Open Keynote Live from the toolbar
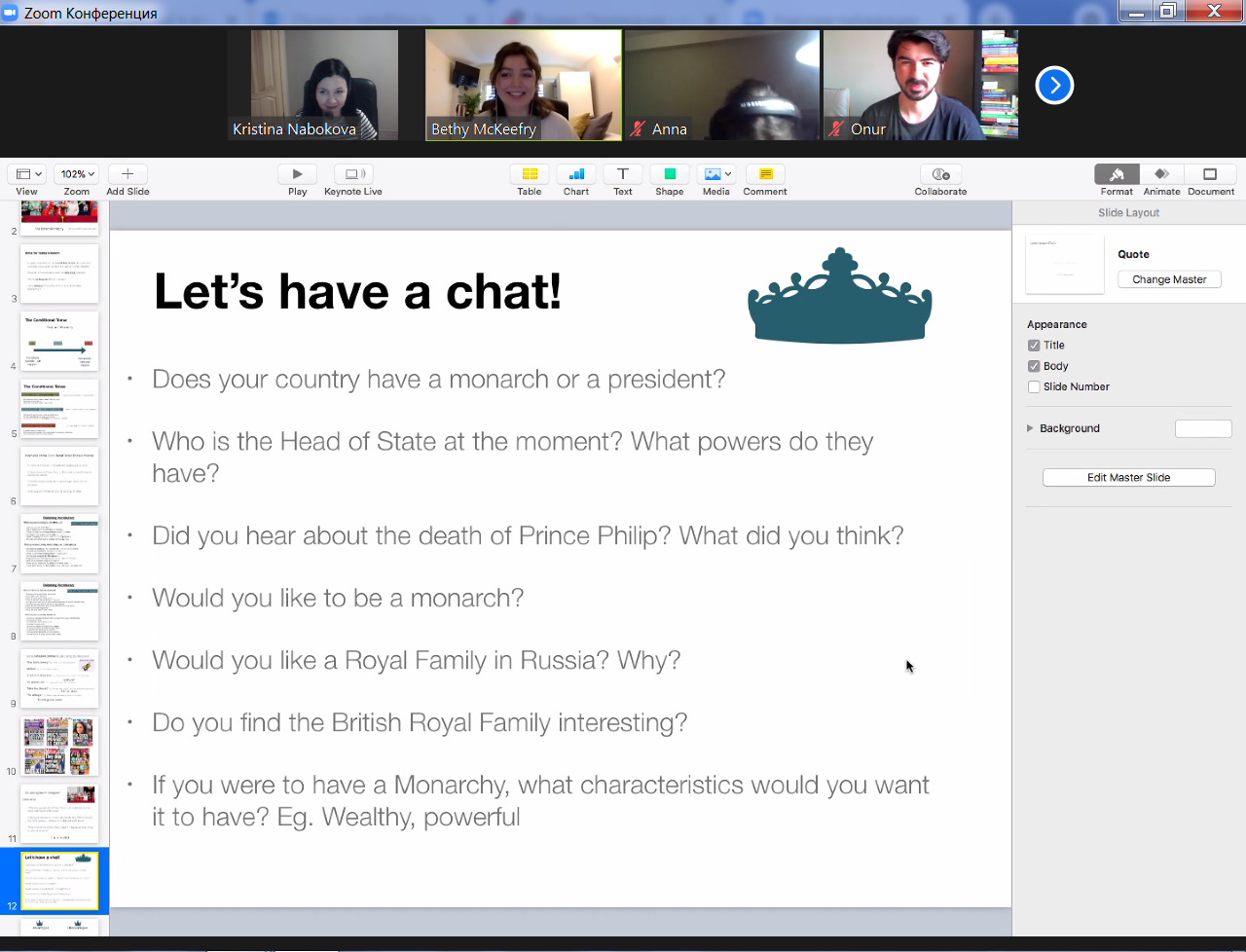The image size is (1246, 952). 353,174
